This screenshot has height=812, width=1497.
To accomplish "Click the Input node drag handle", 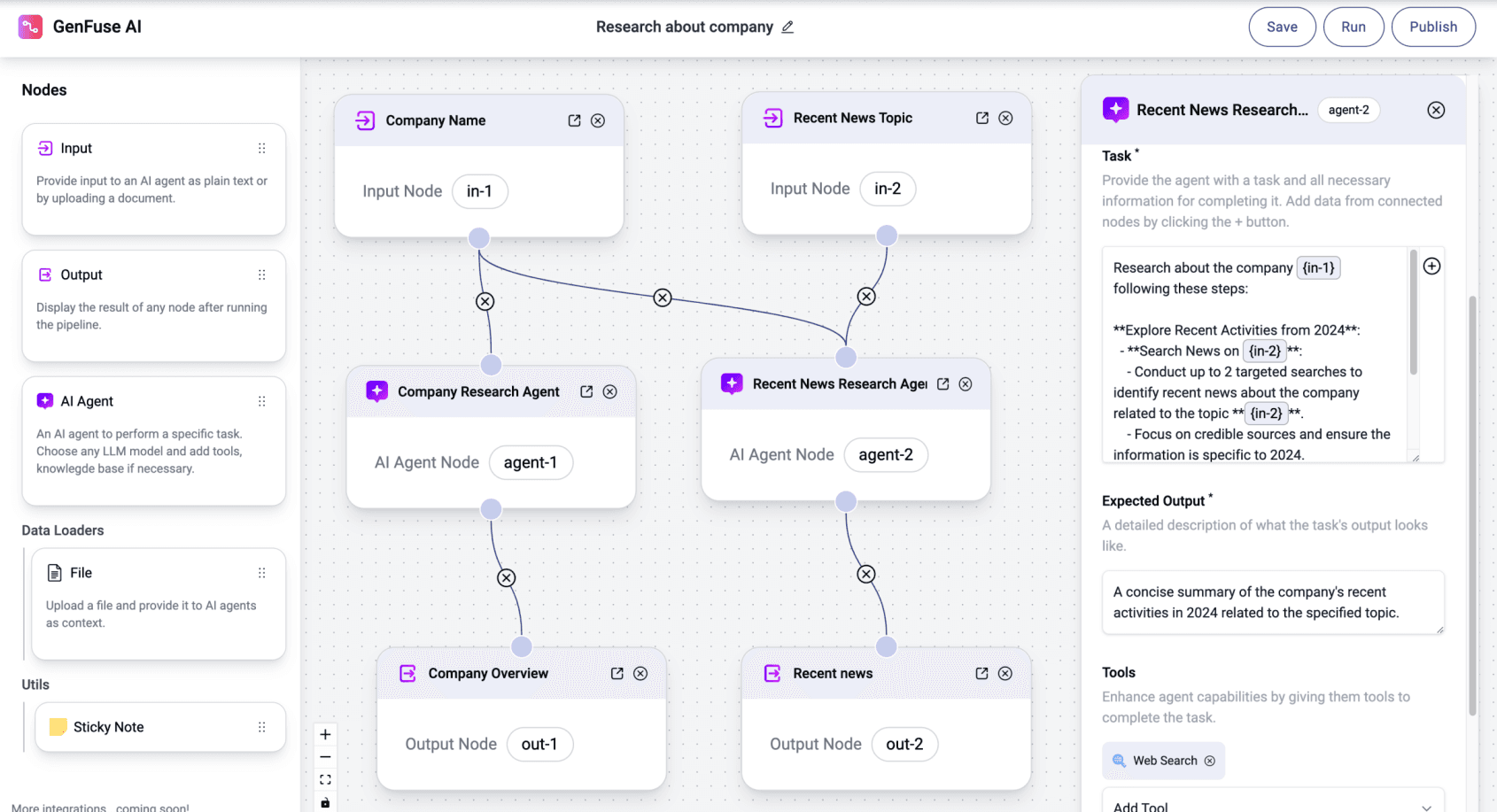I will click(x=261, y=148).
